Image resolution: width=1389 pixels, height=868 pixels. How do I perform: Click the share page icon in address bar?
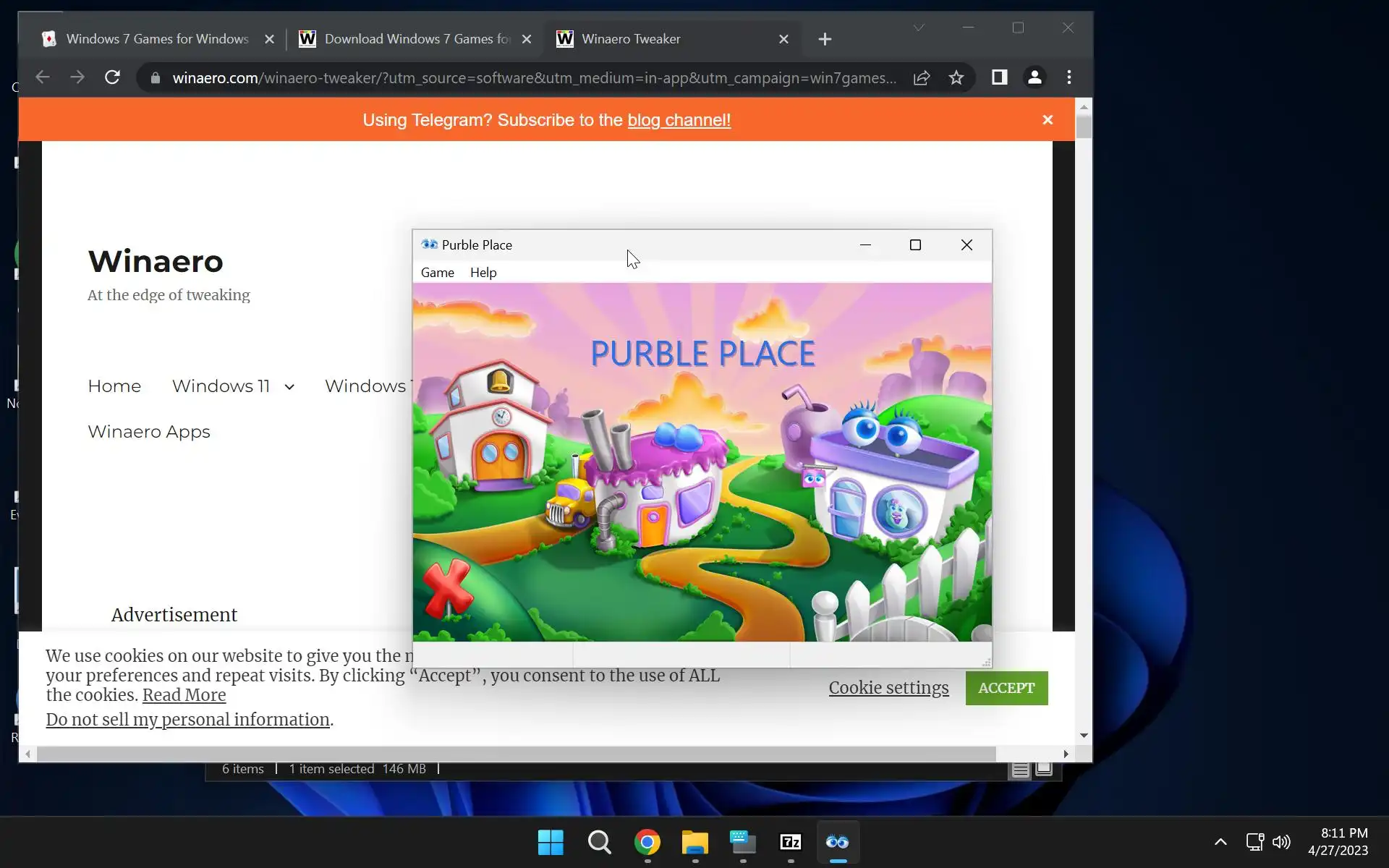point(921,78)
